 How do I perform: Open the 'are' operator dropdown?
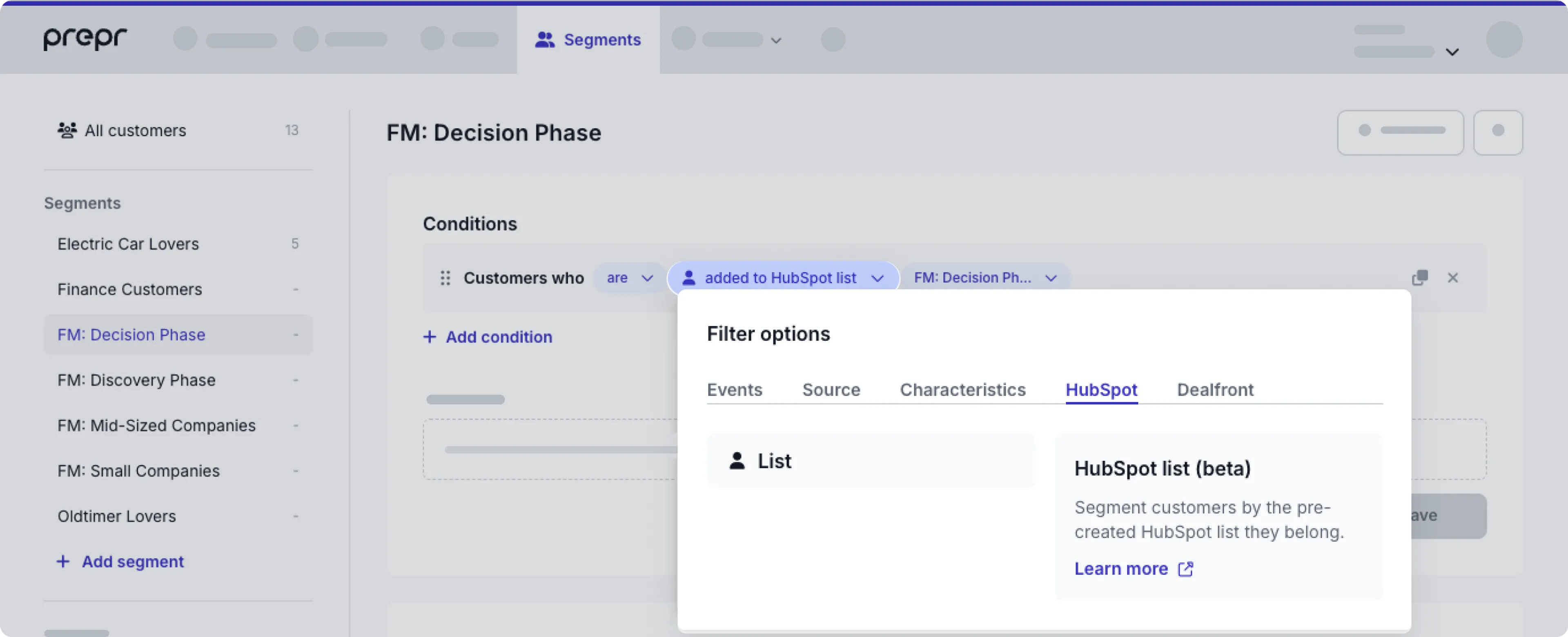[629, 278]
